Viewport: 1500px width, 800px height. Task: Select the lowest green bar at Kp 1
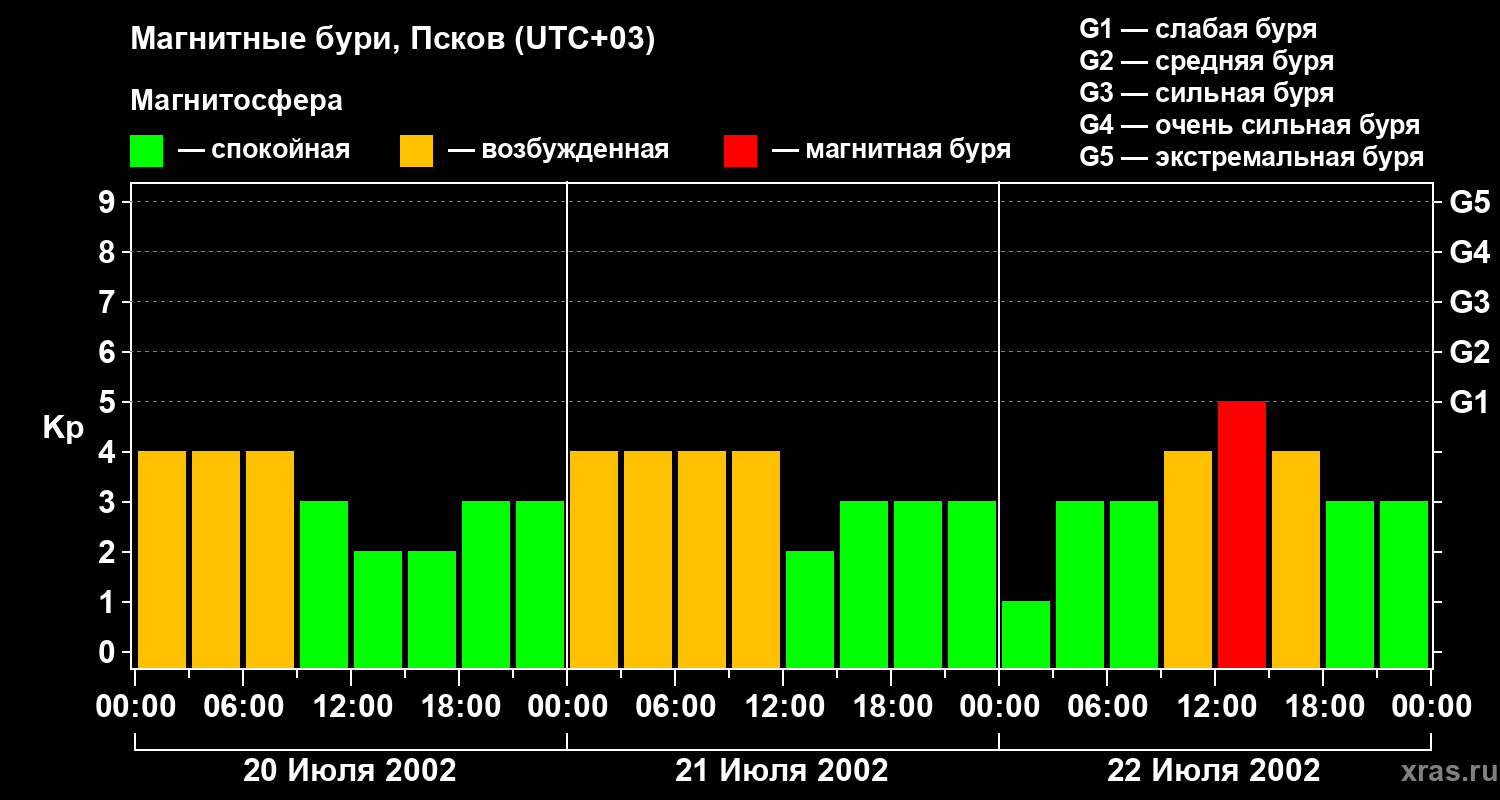[1026, 634]
